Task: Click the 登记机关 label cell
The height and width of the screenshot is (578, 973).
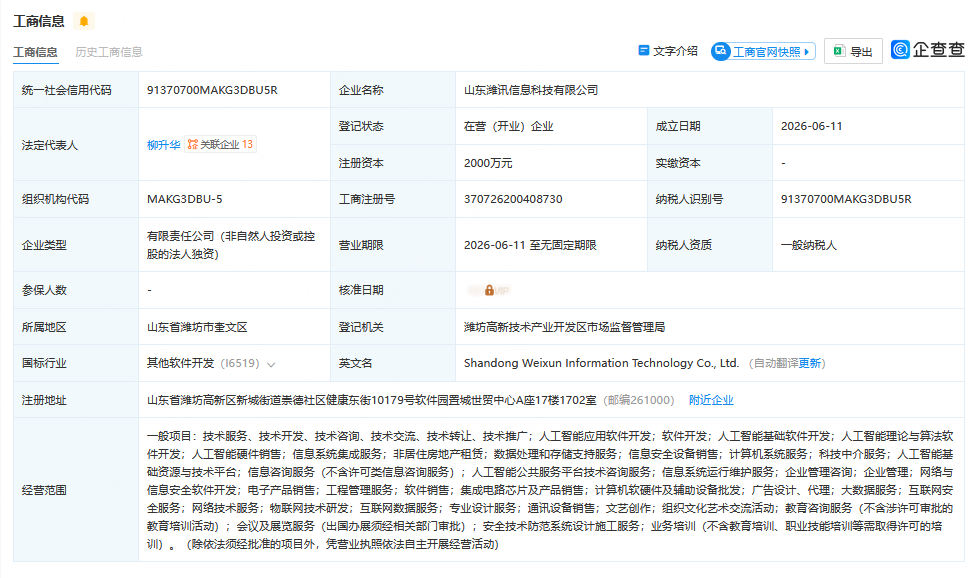Action: click(x=393, y=327)
